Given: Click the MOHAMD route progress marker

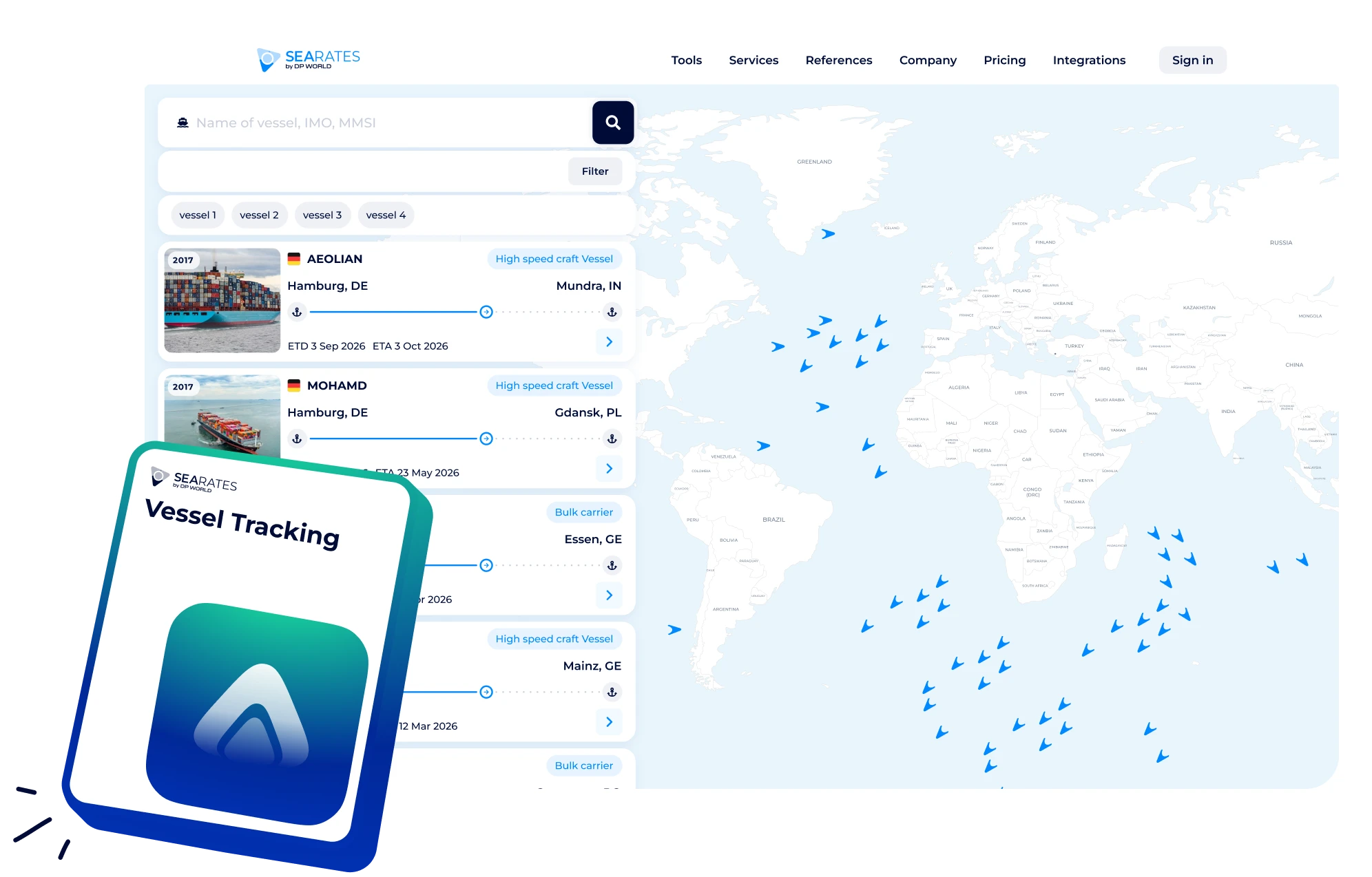Looking at the screenshot, I should pyautogui.click(x=486, y=438).
